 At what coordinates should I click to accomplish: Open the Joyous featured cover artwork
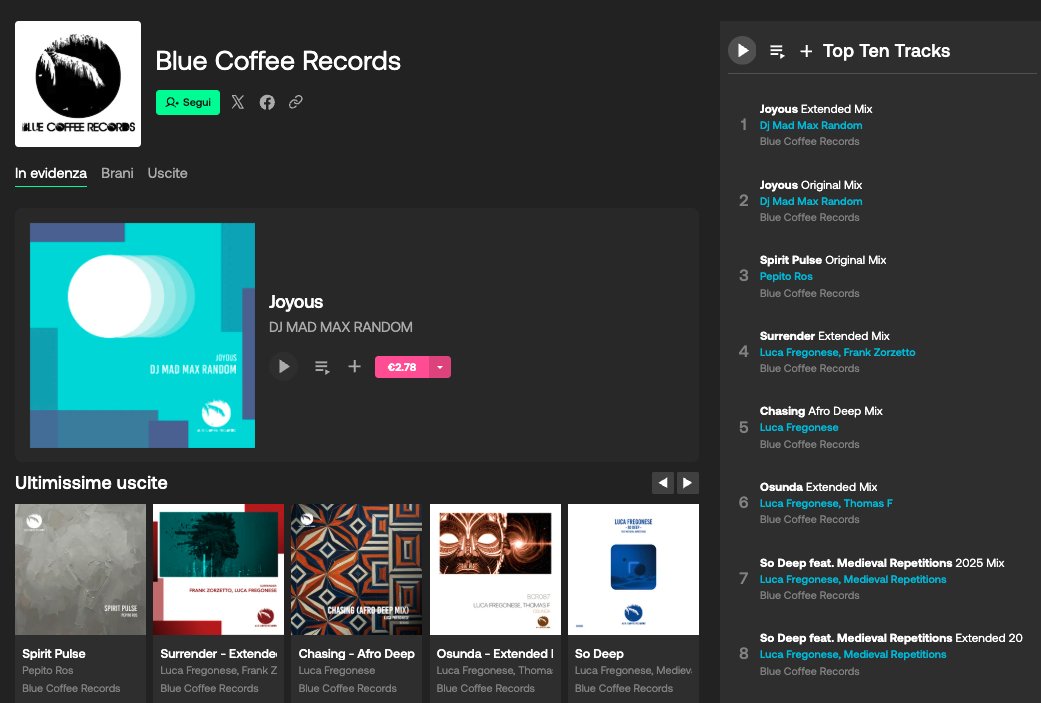pos(142,335)
